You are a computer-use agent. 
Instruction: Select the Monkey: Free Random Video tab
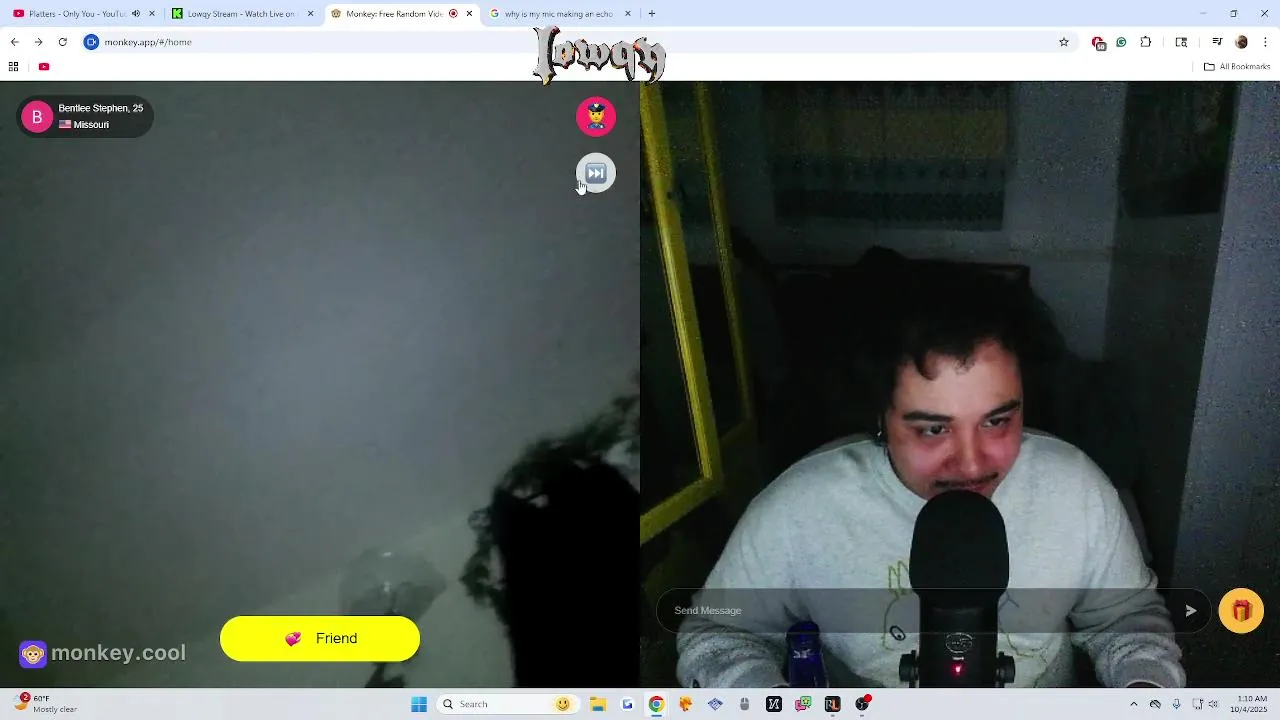coord(393,14)
